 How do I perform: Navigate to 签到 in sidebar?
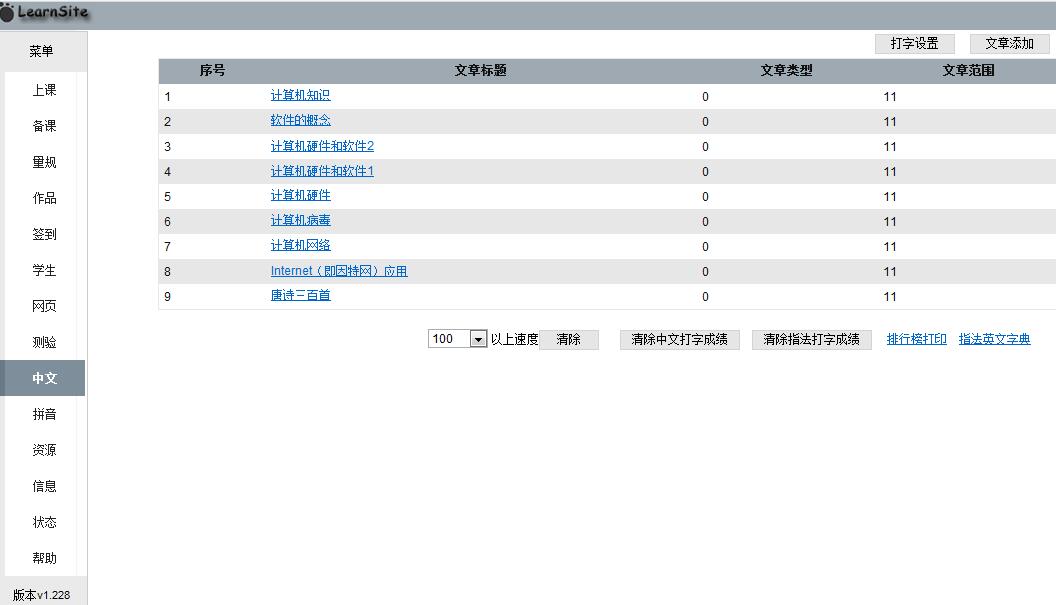click(x=44, y=234)
